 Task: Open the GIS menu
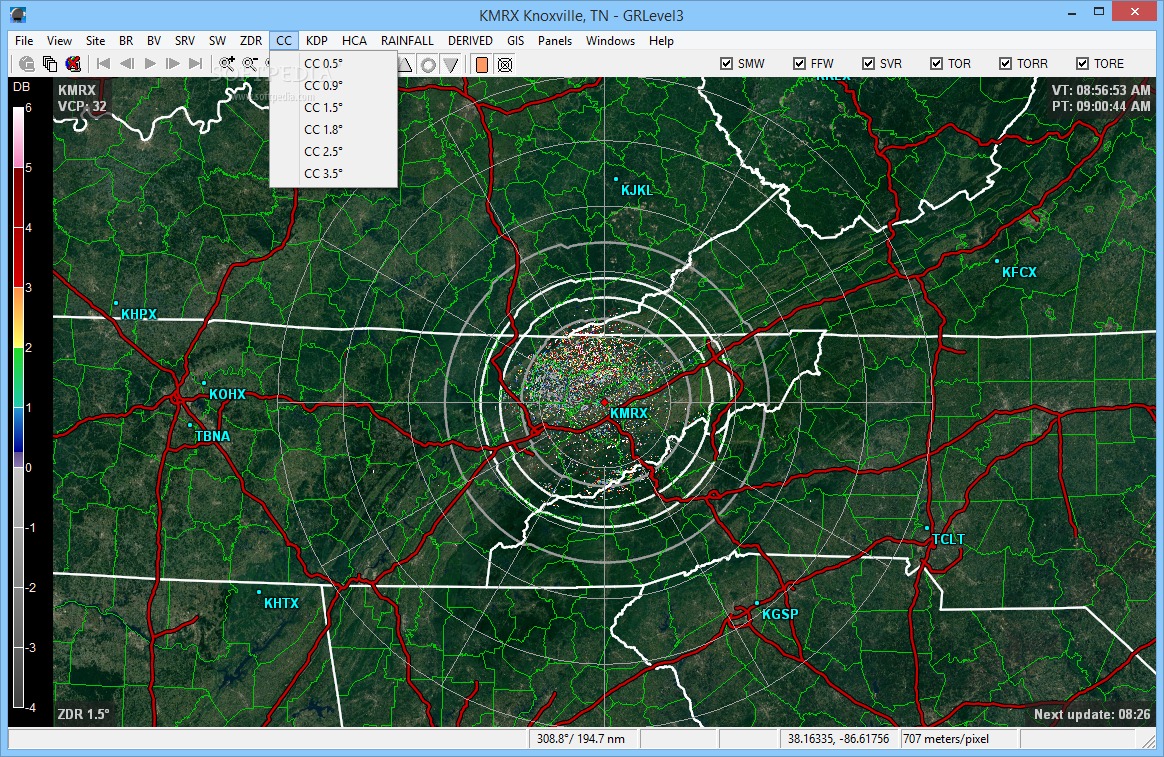pyautogui.click(x=516, y=41)
